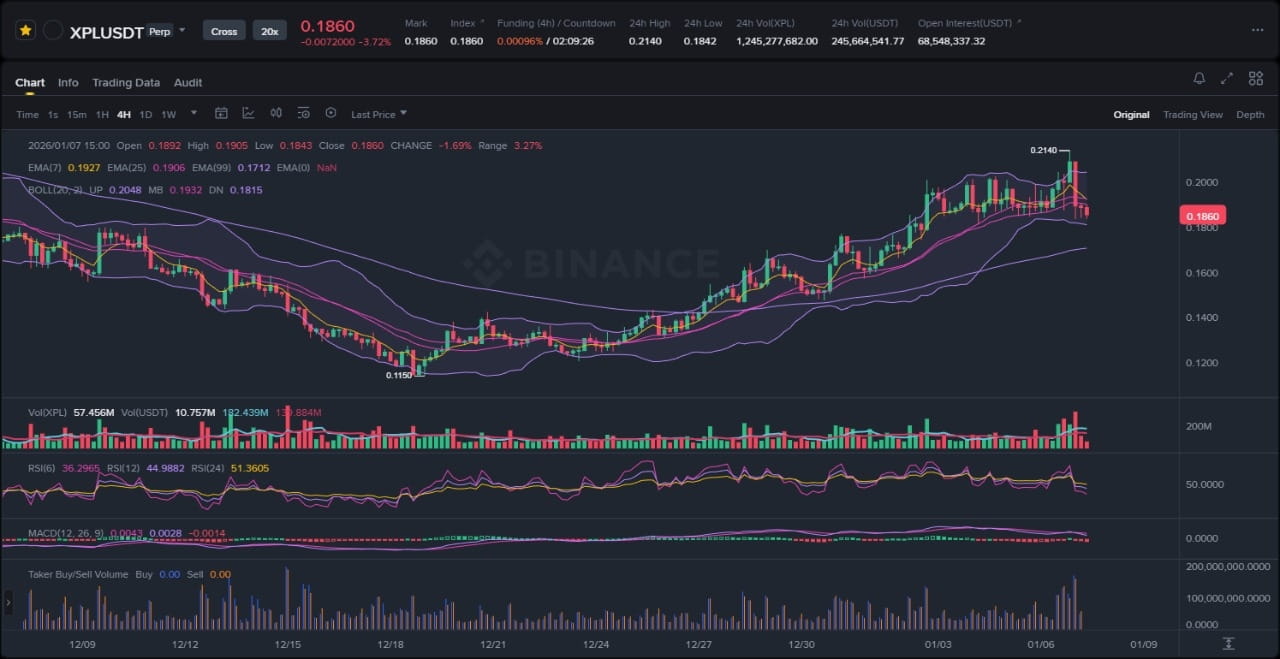Select the 1D interval

(x=146, y=114)
